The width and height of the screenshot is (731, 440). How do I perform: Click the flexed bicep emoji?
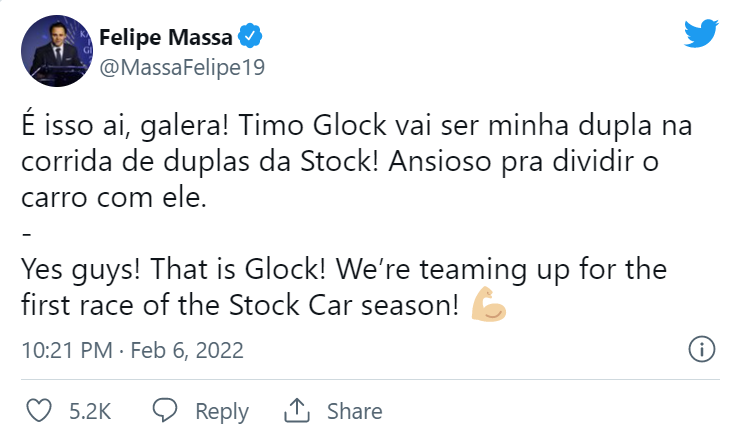click(x=489, y=306)
